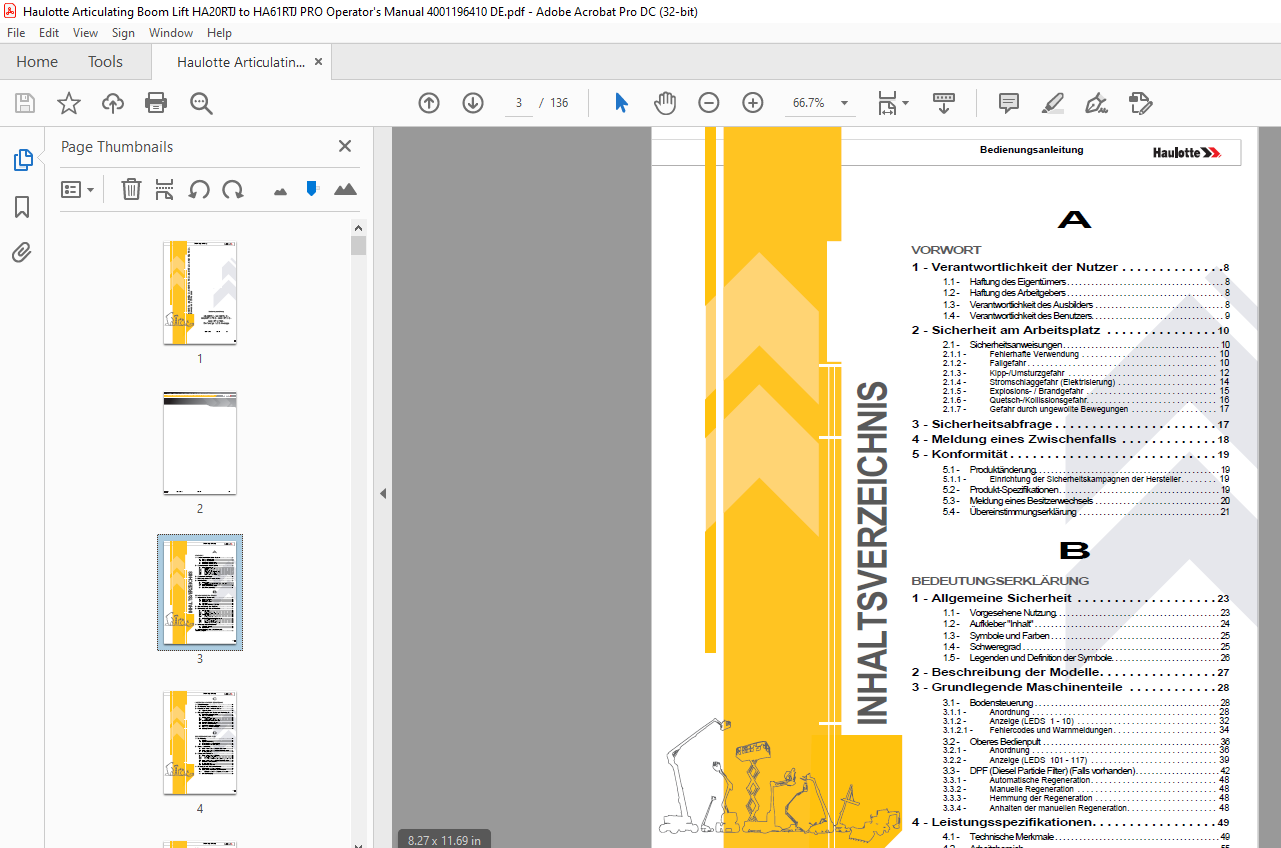The height and width of the screenshot is (848, 1281).
Task: Open the Sign document pen icon
Action: [x=1096, y=103]
